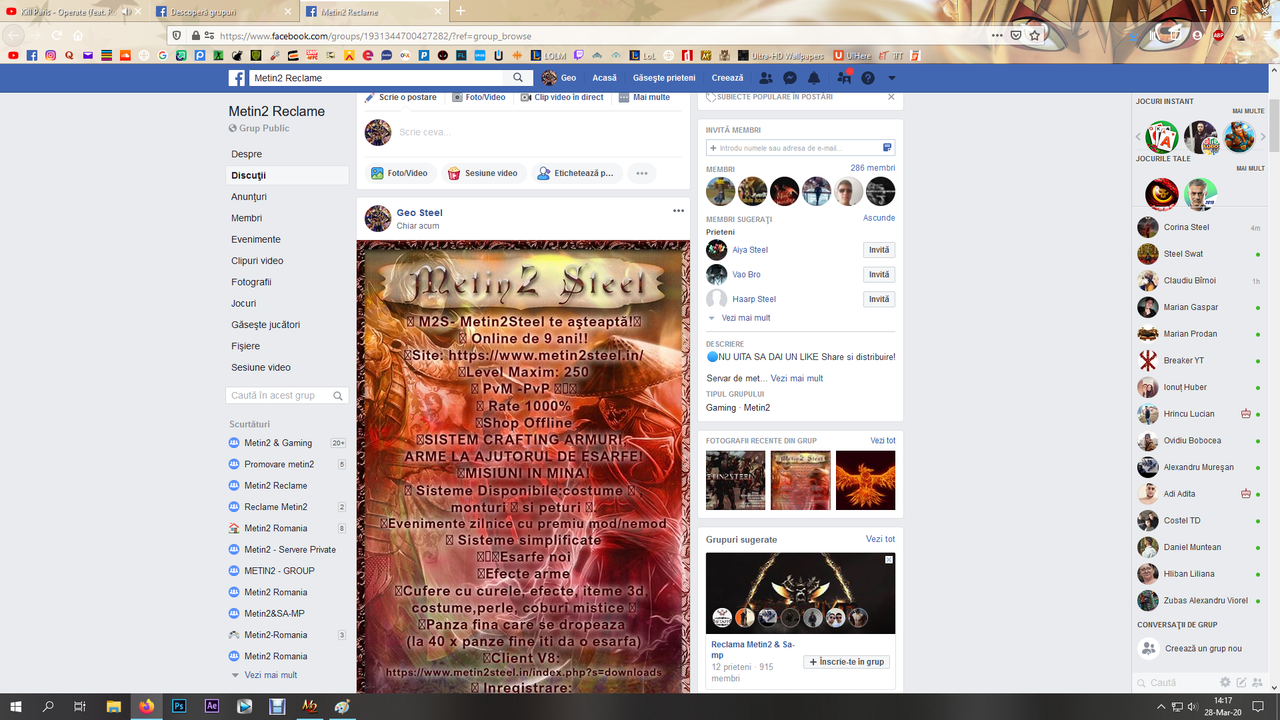Open the Notifications bell icon
The image size is (1280, 720).
point(814,78)
